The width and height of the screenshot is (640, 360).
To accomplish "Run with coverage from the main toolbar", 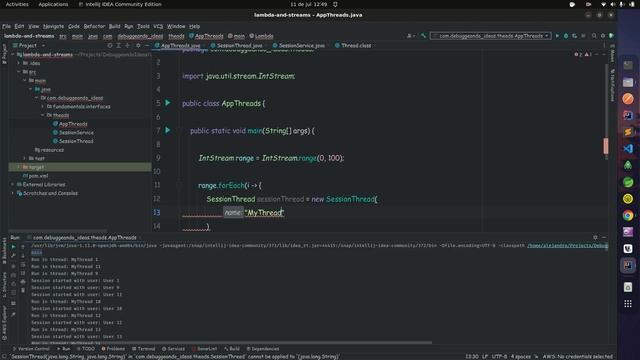I will tap(574, 36).
